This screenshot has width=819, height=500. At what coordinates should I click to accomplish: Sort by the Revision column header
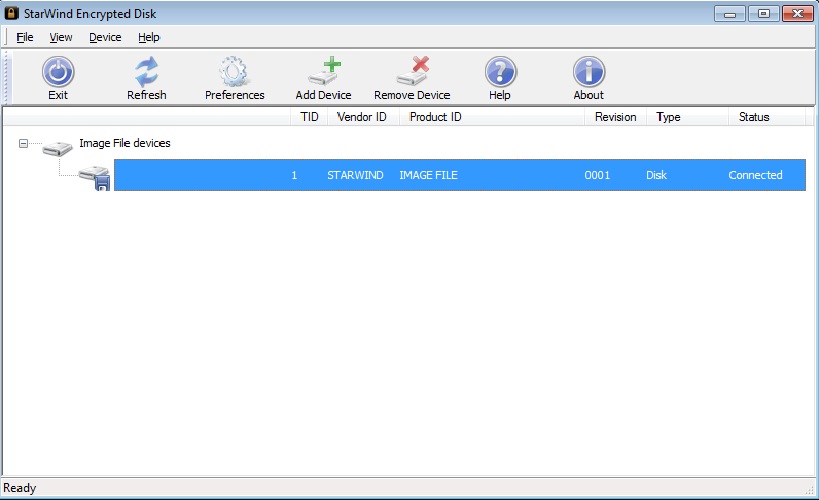(x=615, y=117)
